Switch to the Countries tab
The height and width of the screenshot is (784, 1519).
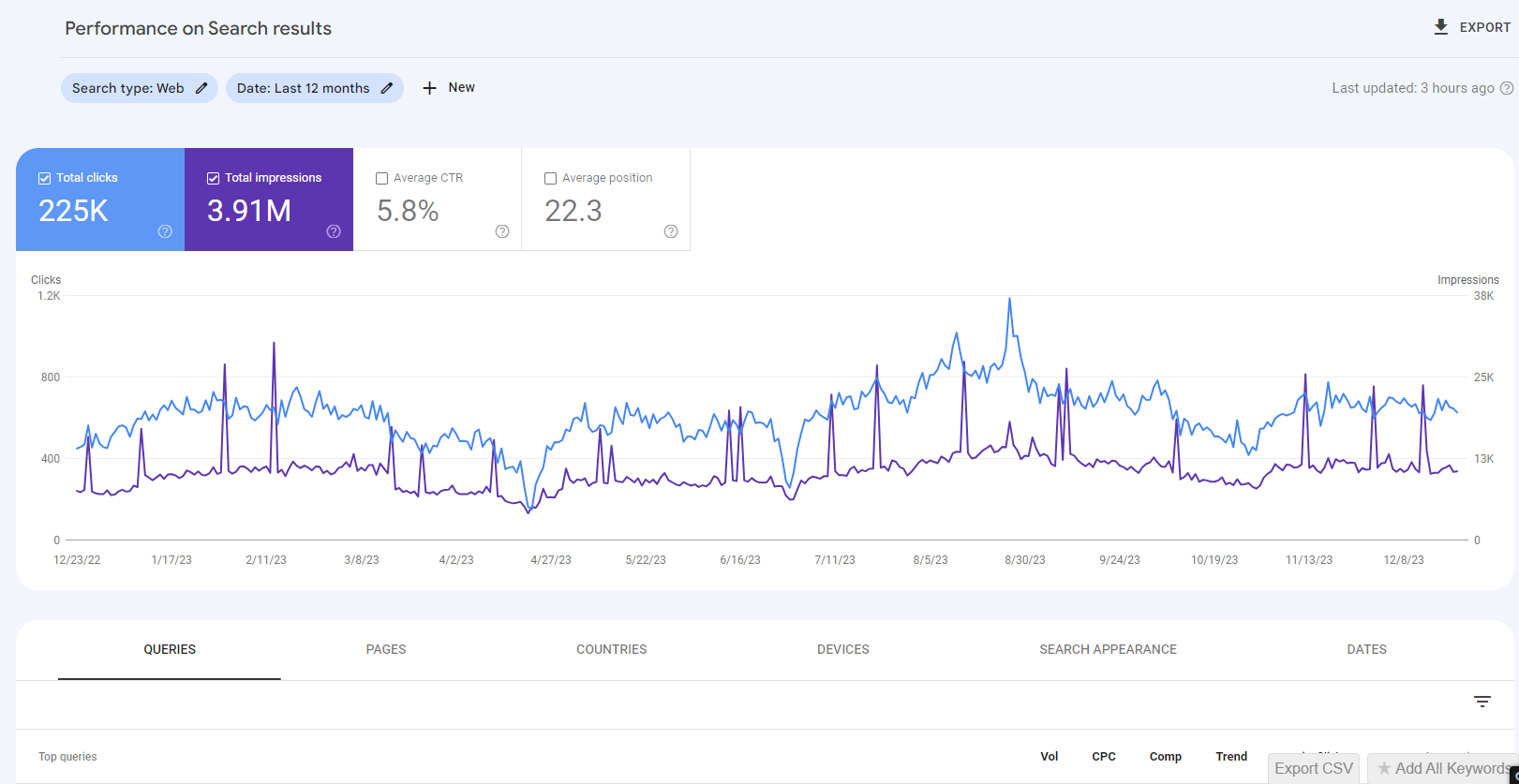point(611,649)
